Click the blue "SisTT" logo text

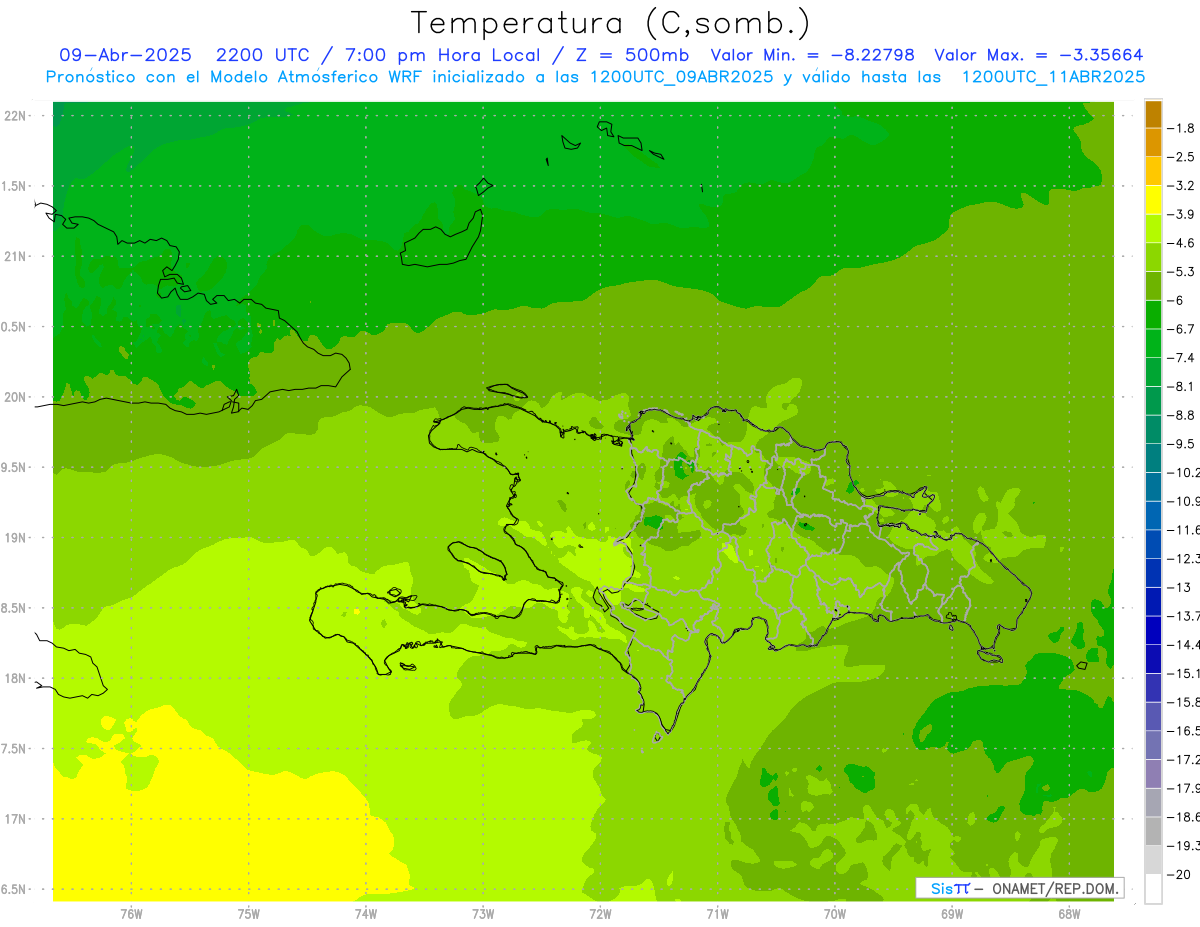pyautogui.click(x=950, y=888)
